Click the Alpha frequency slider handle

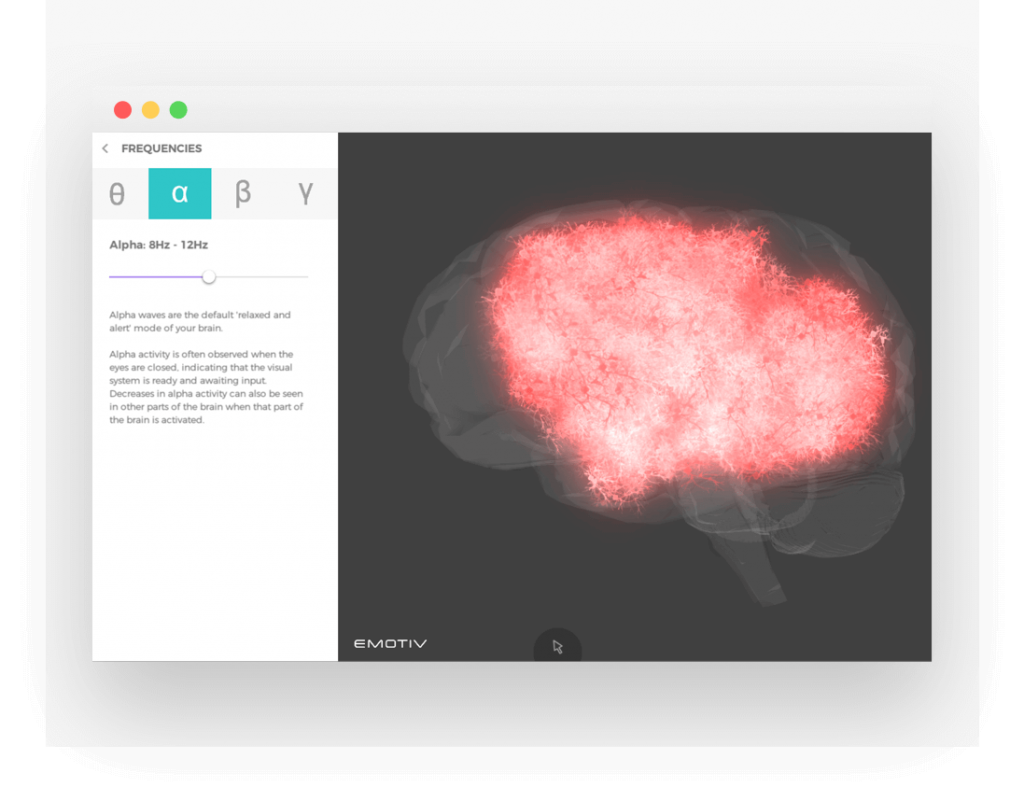[x=208, y=277]
